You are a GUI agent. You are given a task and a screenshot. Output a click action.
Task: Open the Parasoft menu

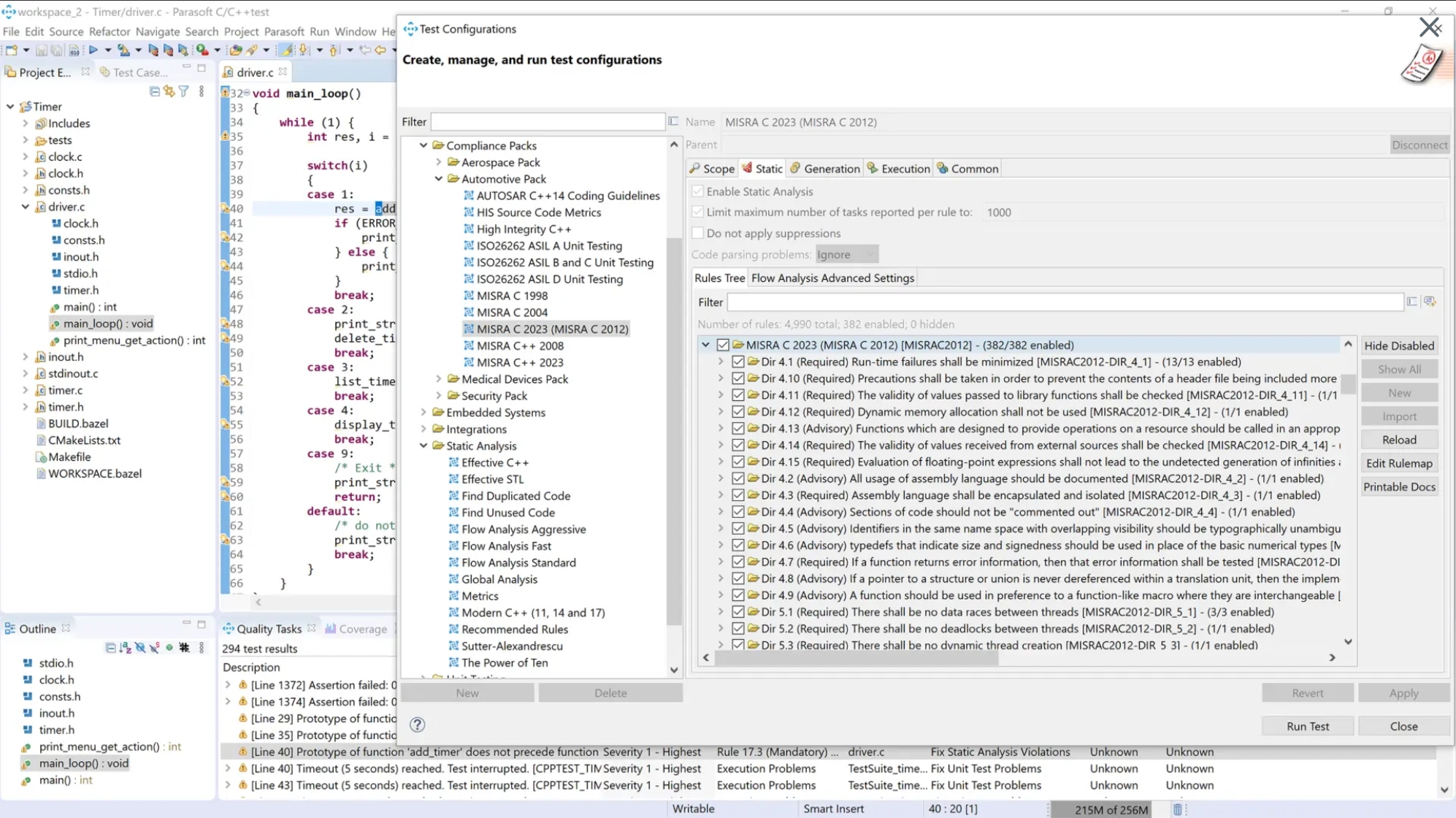coord(284,31)
